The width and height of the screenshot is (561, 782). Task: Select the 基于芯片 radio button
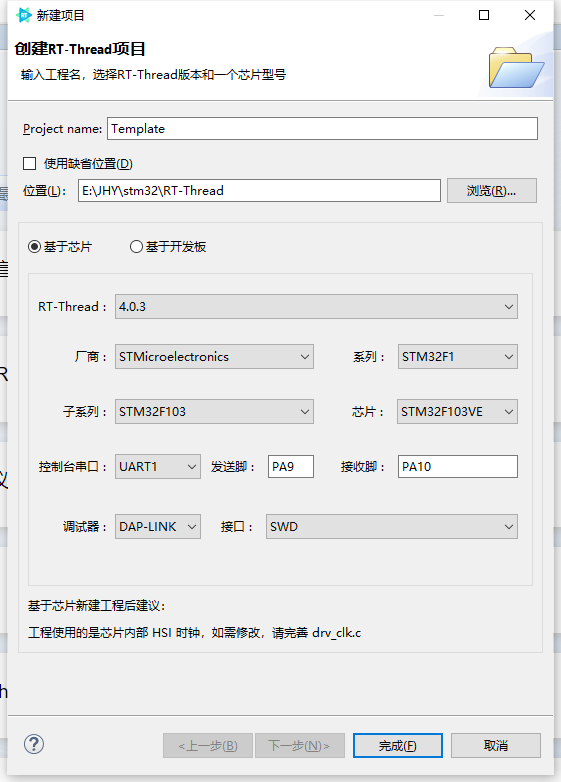click(34, 246)
